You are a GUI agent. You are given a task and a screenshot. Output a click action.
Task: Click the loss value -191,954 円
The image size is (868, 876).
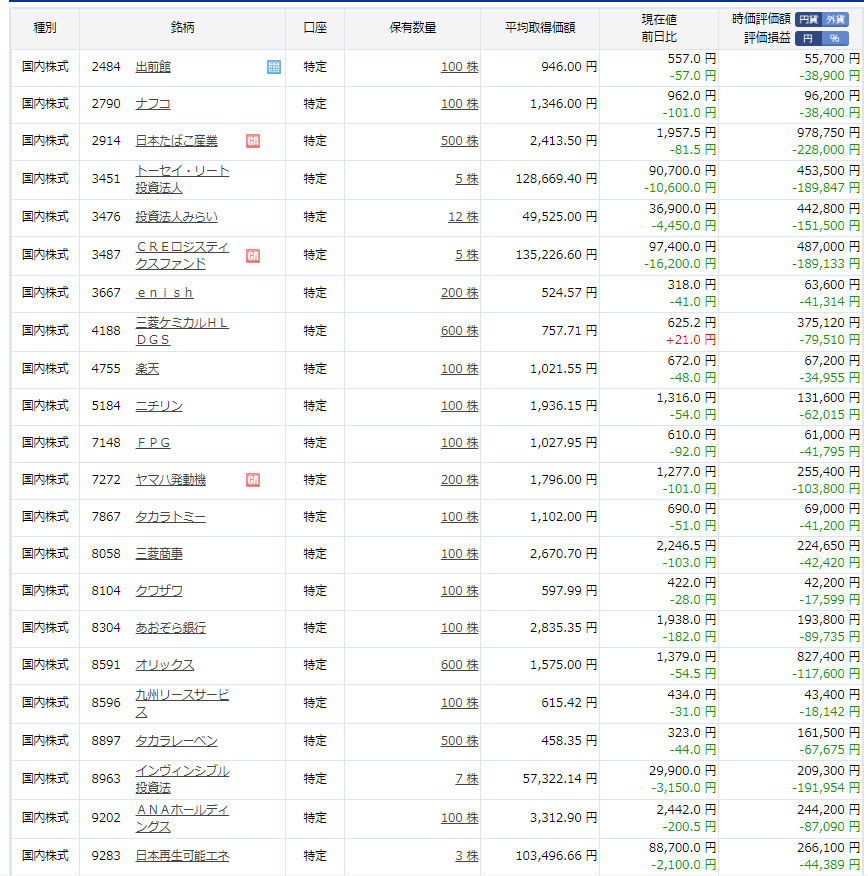pos(826,788)
